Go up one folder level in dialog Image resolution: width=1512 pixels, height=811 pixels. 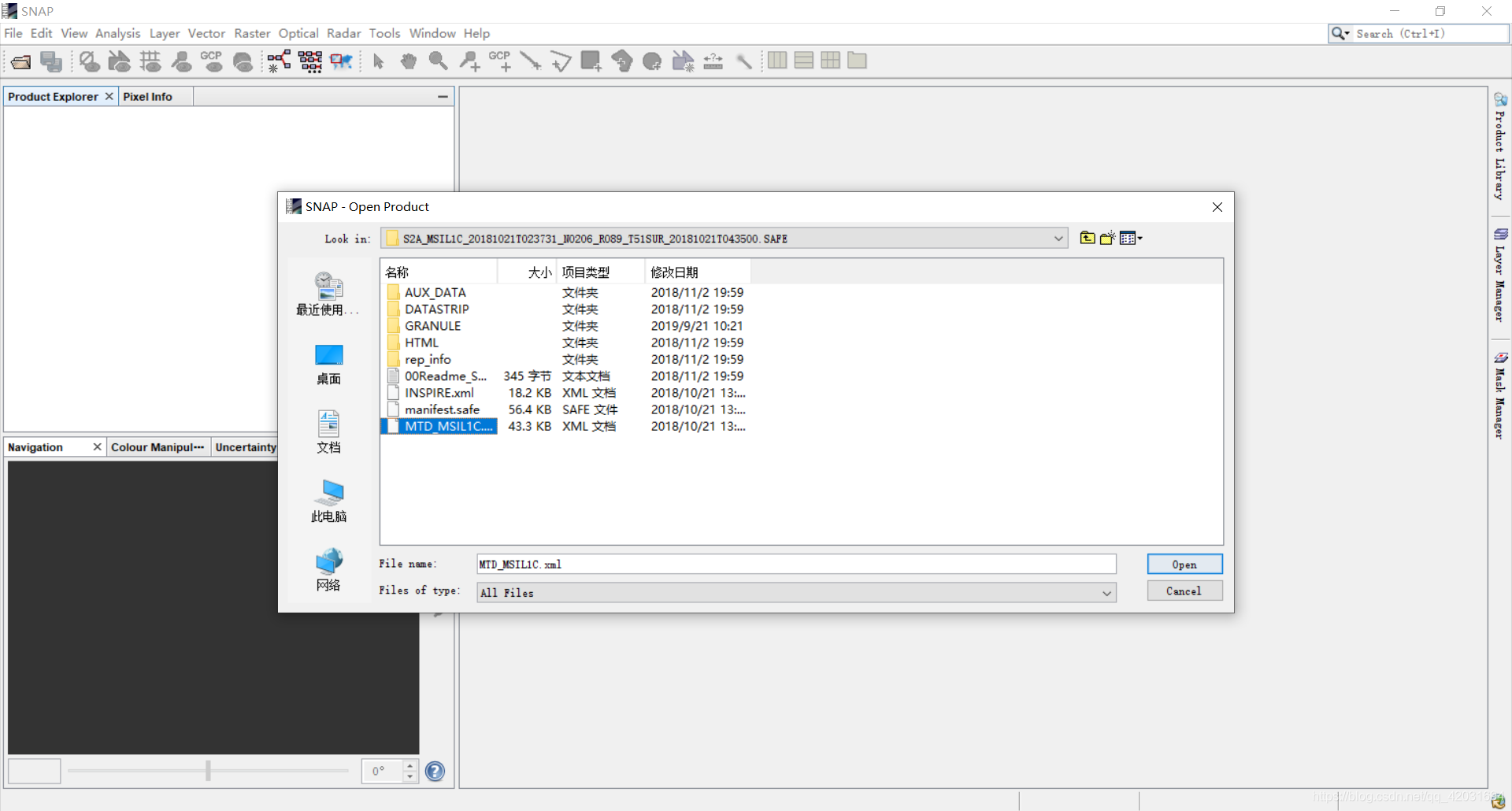coord(1088,238)
